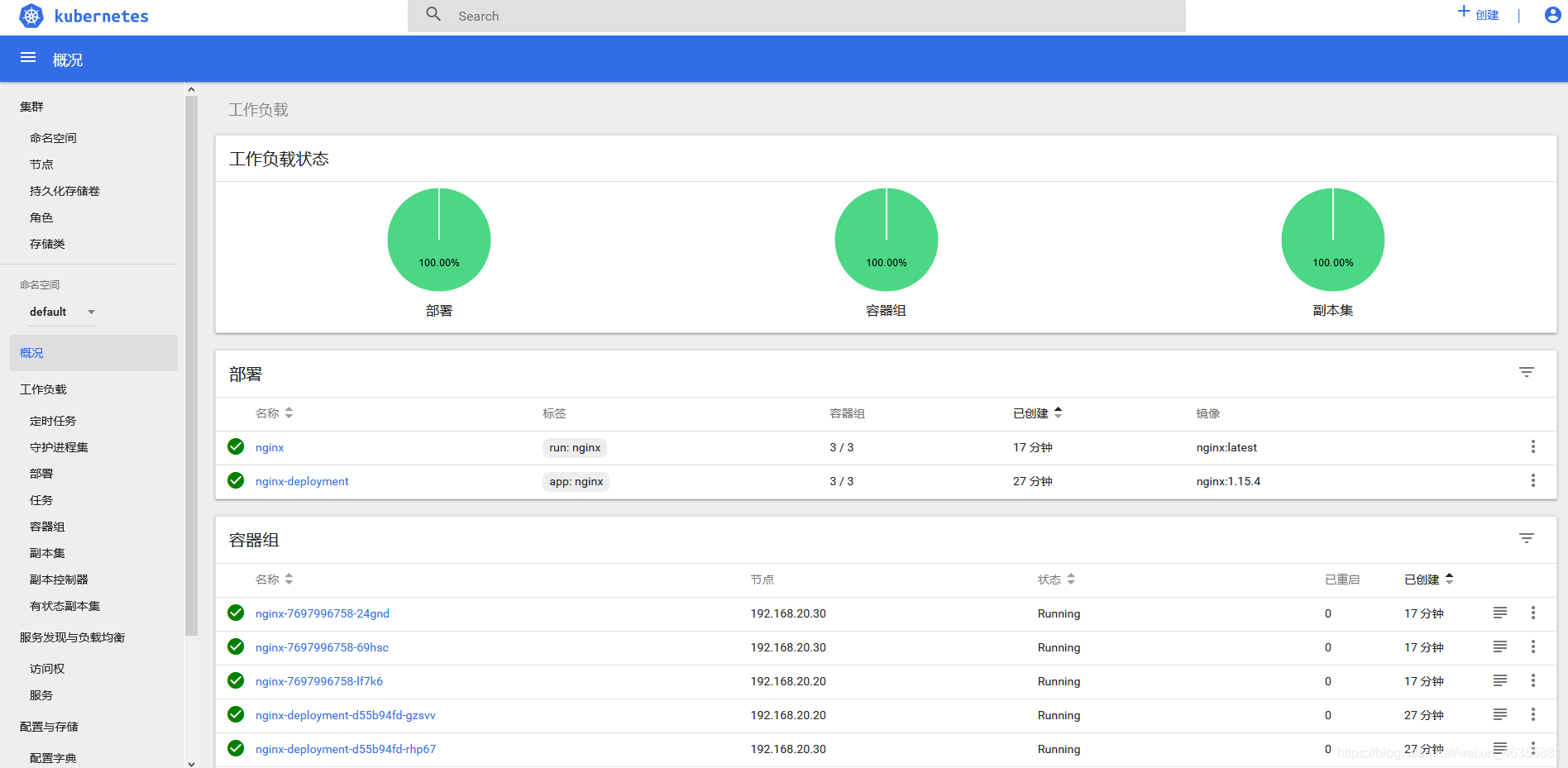Viewport: 1568px width, 768px height.
Task: Click the Kubernetes helm logo
Action: coord(31,16)
